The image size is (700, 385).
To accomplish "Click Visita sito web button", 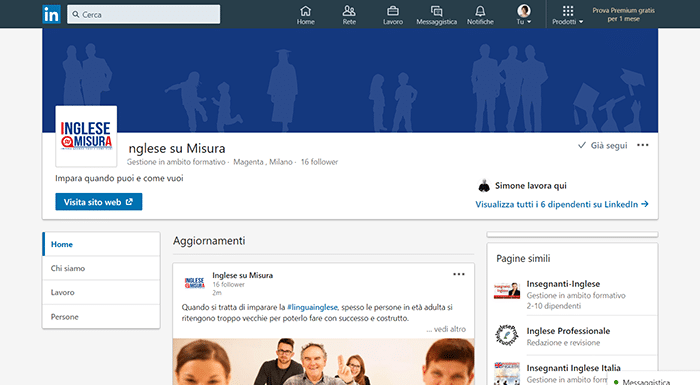I will [99, 202].
